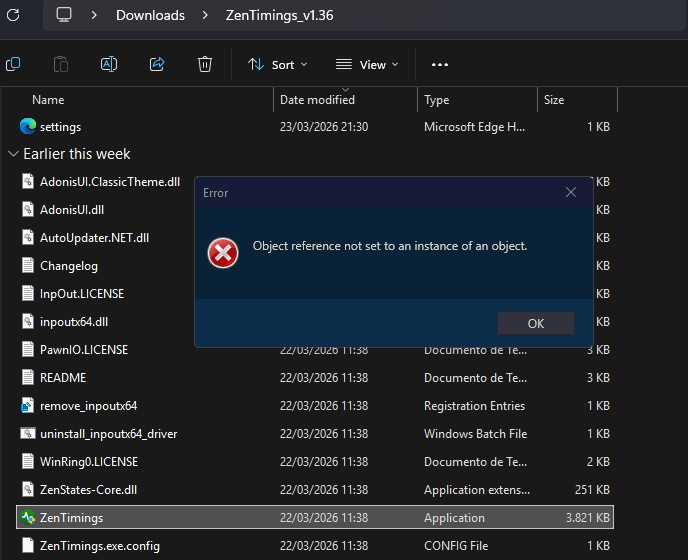Open the Sort dropdown menu
Image resolution: width=688 pixels, height=560 pixels.
278,64
